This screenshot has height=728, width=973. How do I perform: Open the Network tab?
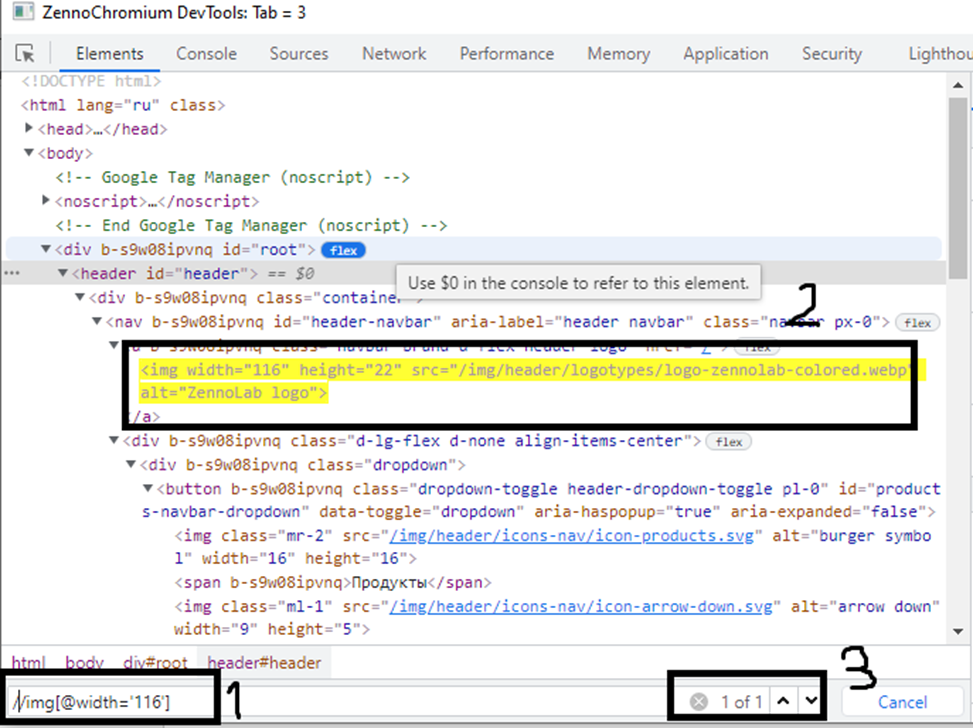[394, 54]
